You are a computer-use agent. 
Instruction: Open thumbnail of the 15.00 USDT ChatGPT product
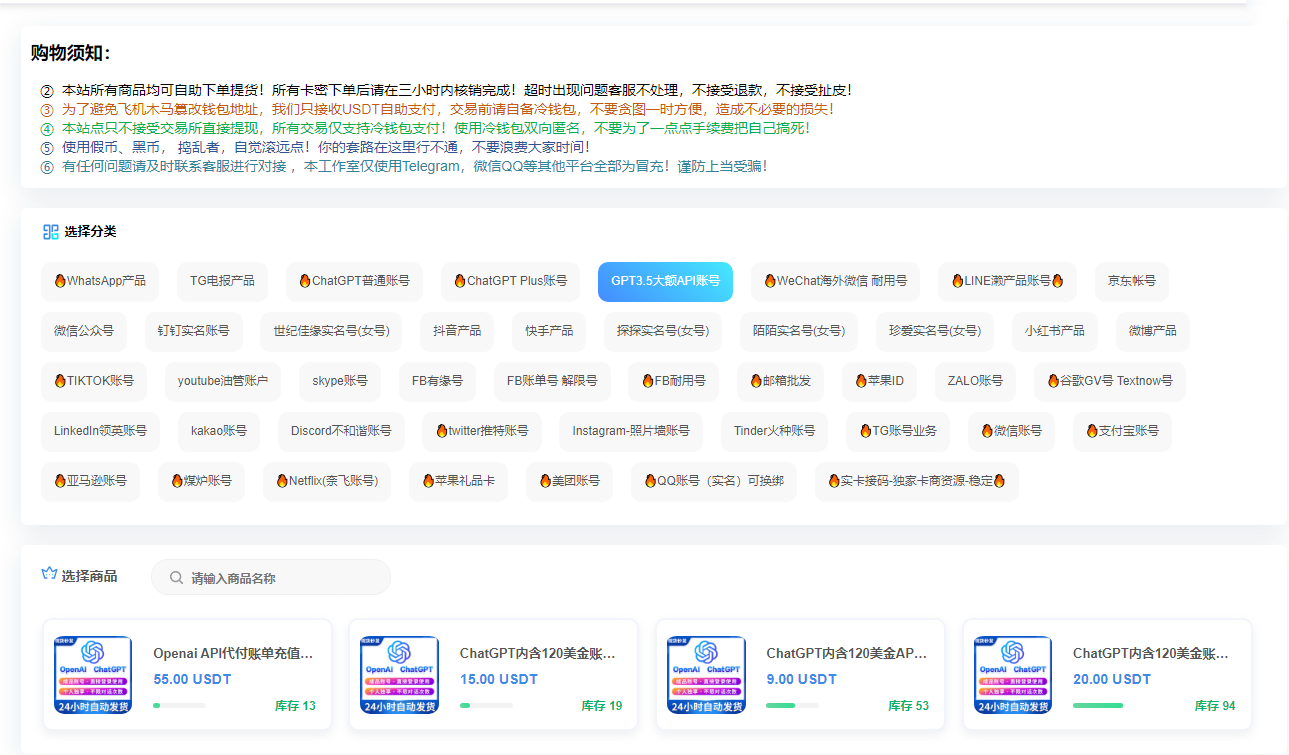[399, 675]
